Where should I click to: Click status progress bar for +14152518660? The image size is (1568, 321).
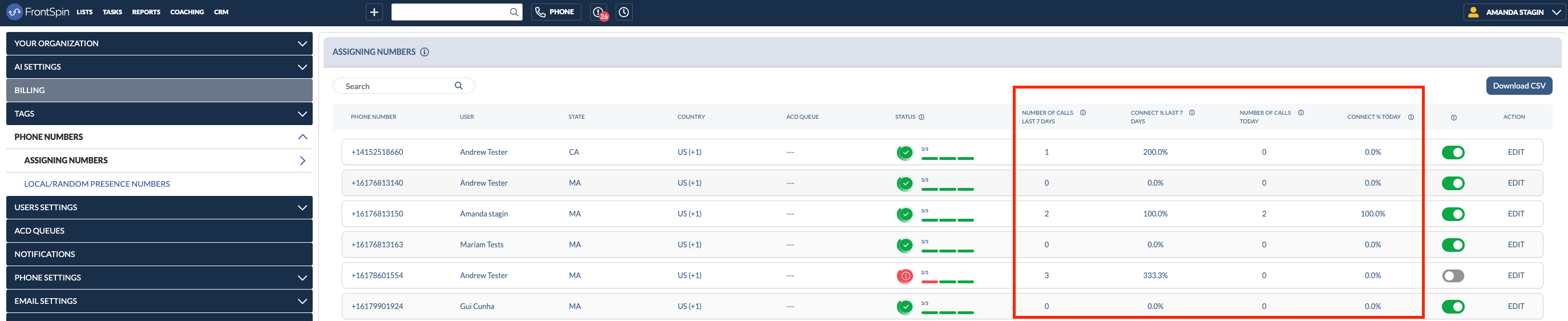tap(947, 158)
